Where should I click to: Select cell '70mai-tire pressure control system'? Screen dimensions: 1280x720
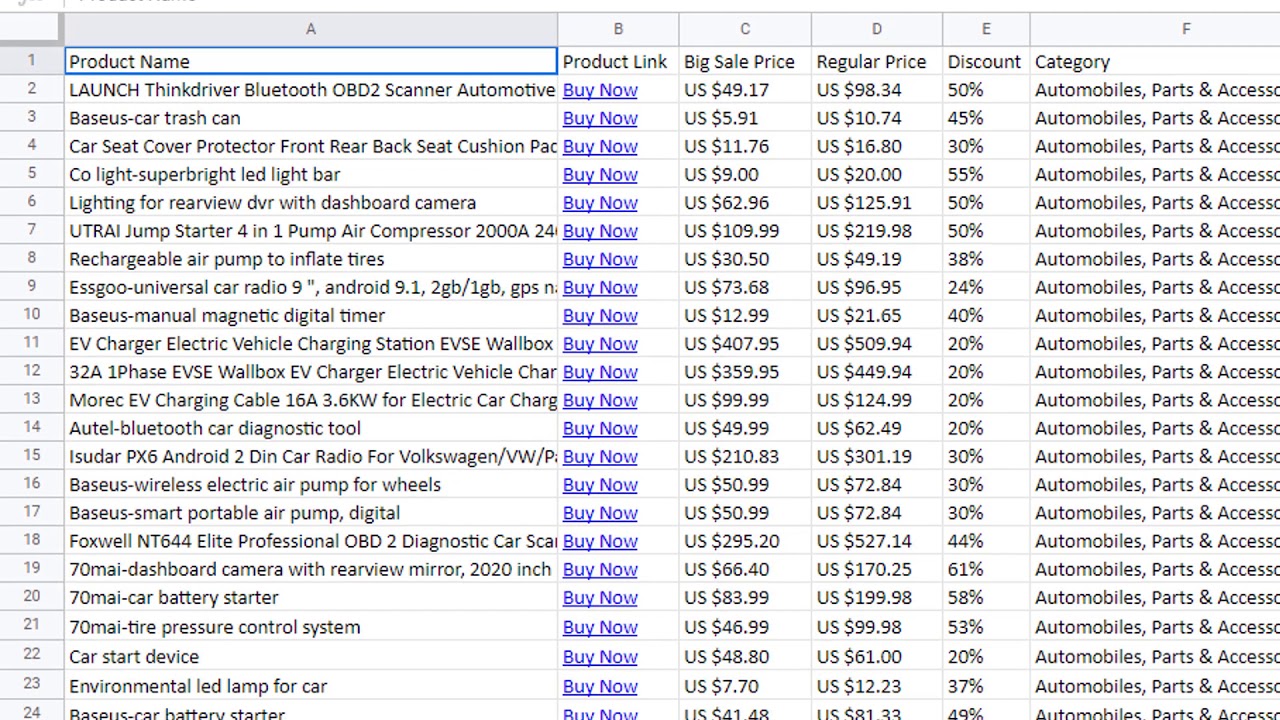coord(311,627)
